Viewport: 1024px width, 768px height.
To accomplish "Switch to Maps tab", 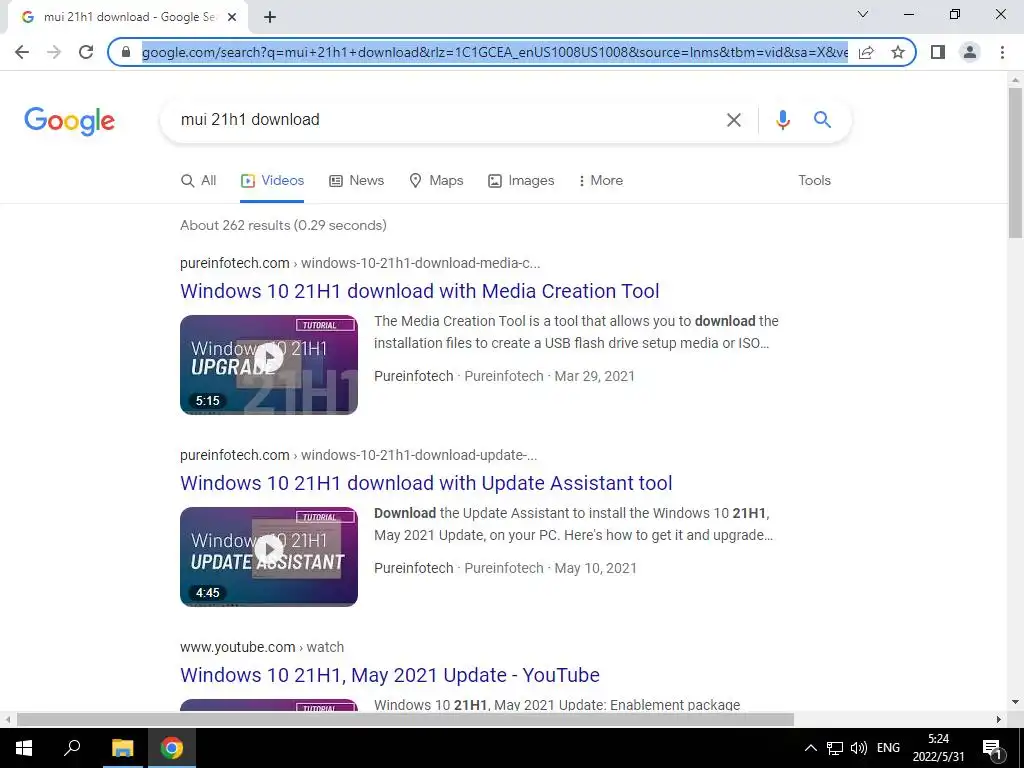I will pyautogui.click(x=436, y=181).
